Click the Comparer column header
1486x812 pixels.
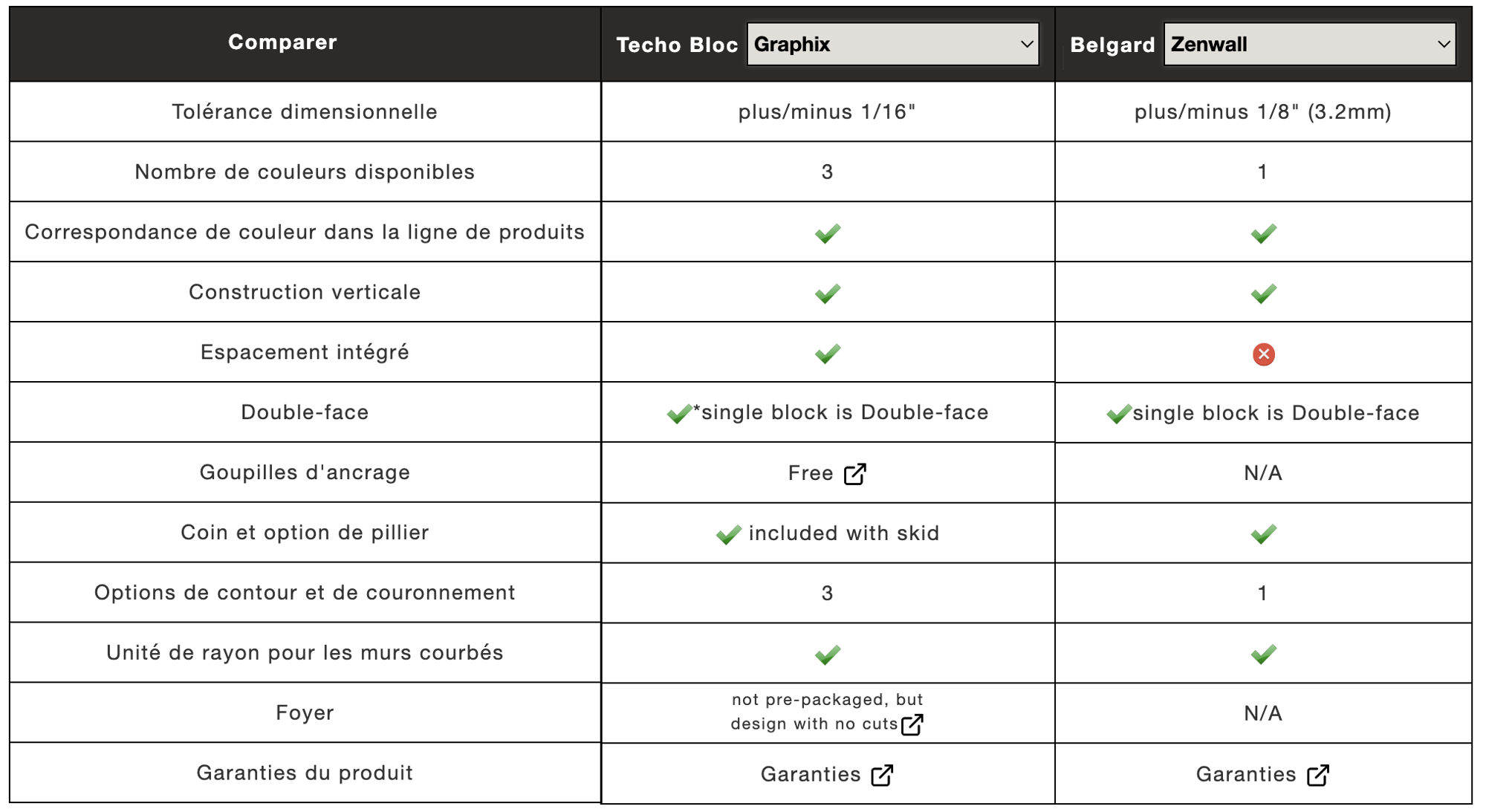click(x=282, y=42)
